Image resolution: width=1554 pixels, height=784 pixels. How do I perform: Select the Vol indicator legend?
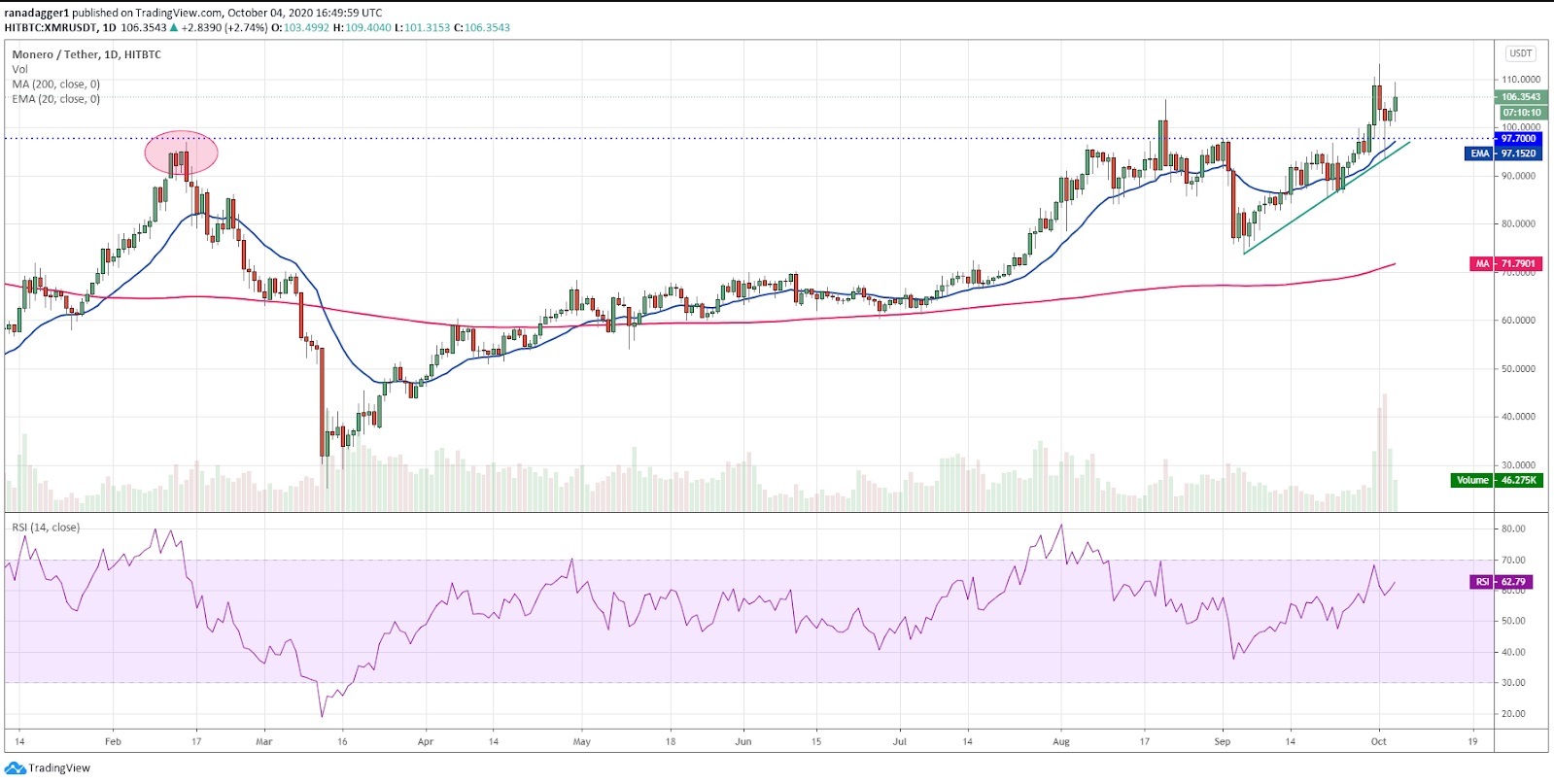click(x=19, y=69)
